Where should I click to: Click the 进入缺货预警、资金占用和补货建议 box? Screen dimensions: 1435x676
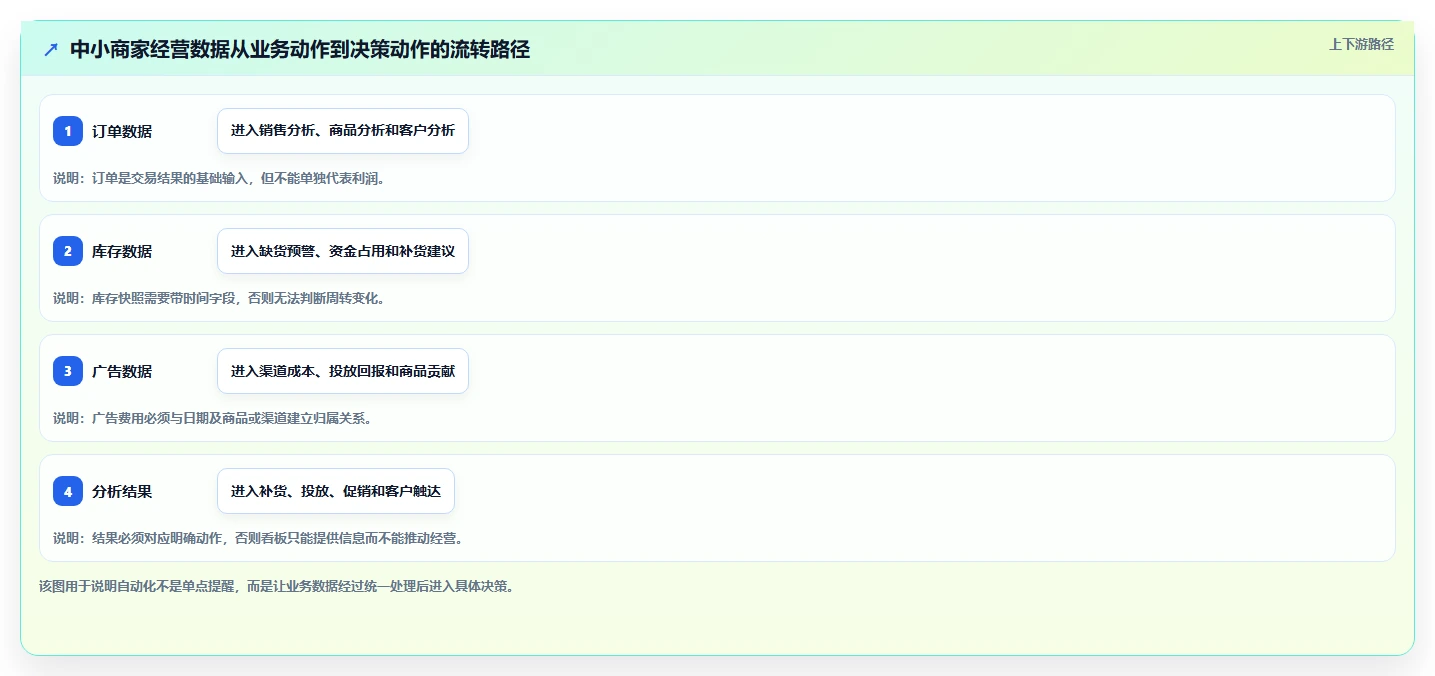pos(343,251)
